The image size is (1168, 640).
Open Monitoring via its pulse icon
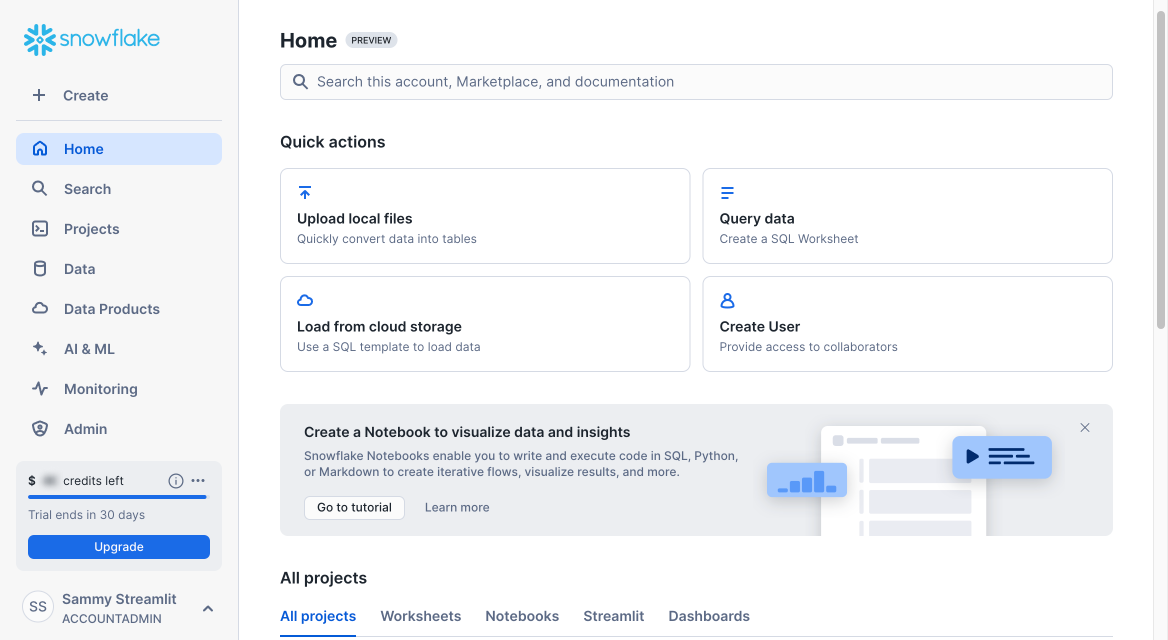(x=40, y=388)
